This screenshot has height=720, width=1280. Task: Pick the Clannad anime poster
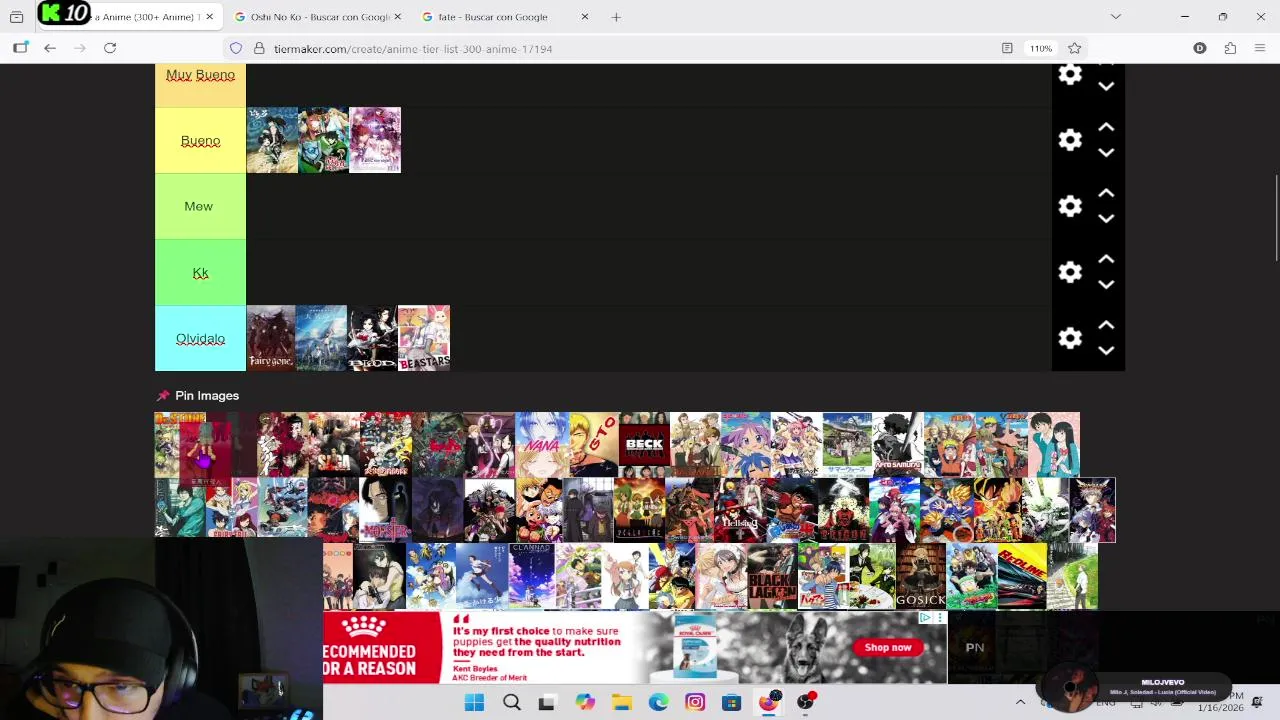pyautogui.click(x=532, y=576)
